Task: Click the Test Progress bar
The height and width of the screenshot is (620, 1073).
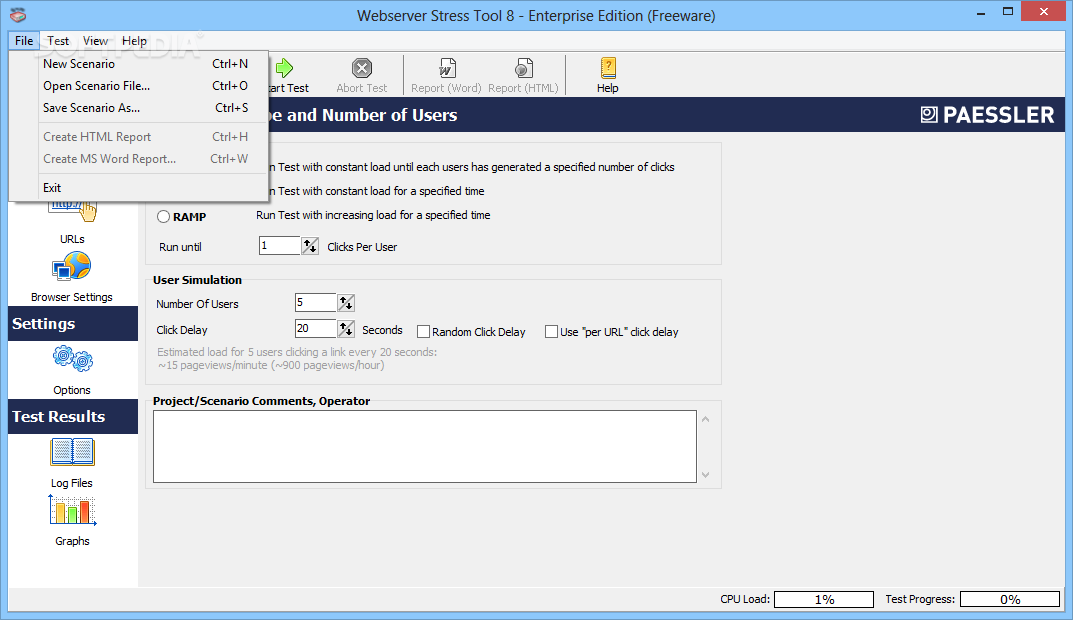Action: point(1010,599)
